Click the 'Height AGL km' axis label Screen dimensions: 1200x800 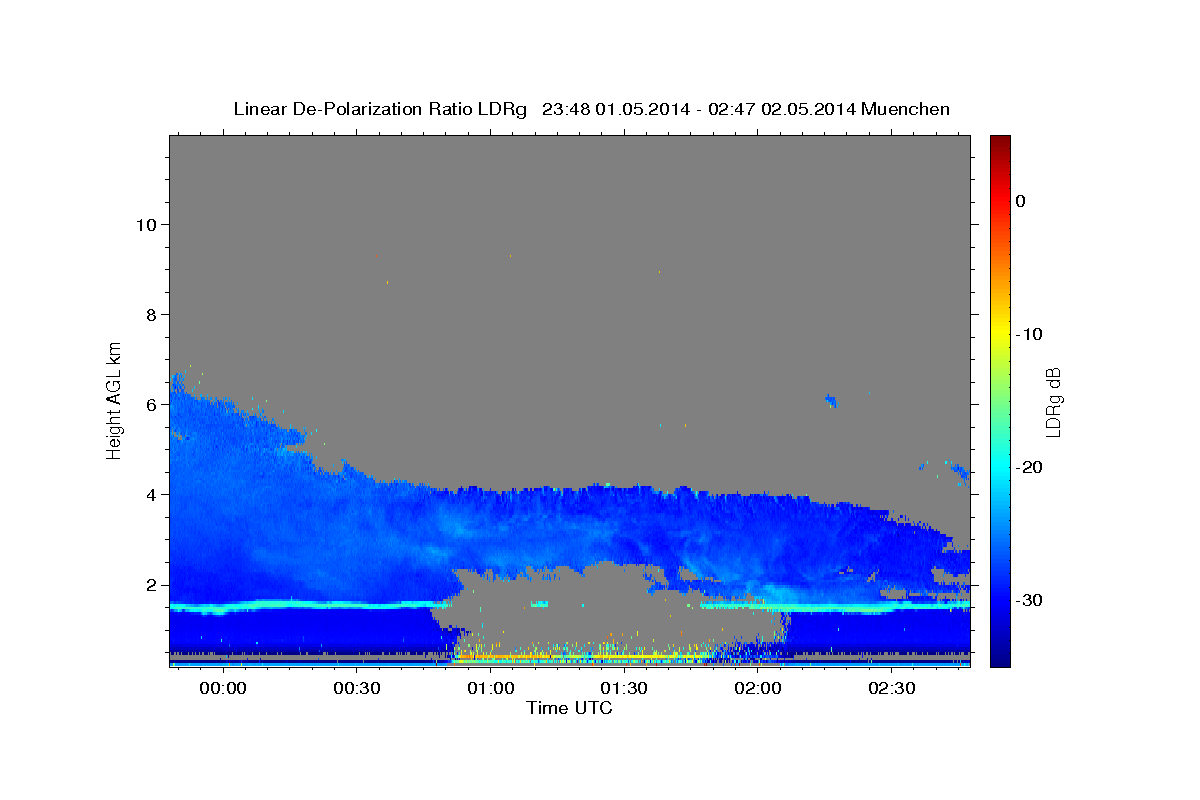click(115, 399)
